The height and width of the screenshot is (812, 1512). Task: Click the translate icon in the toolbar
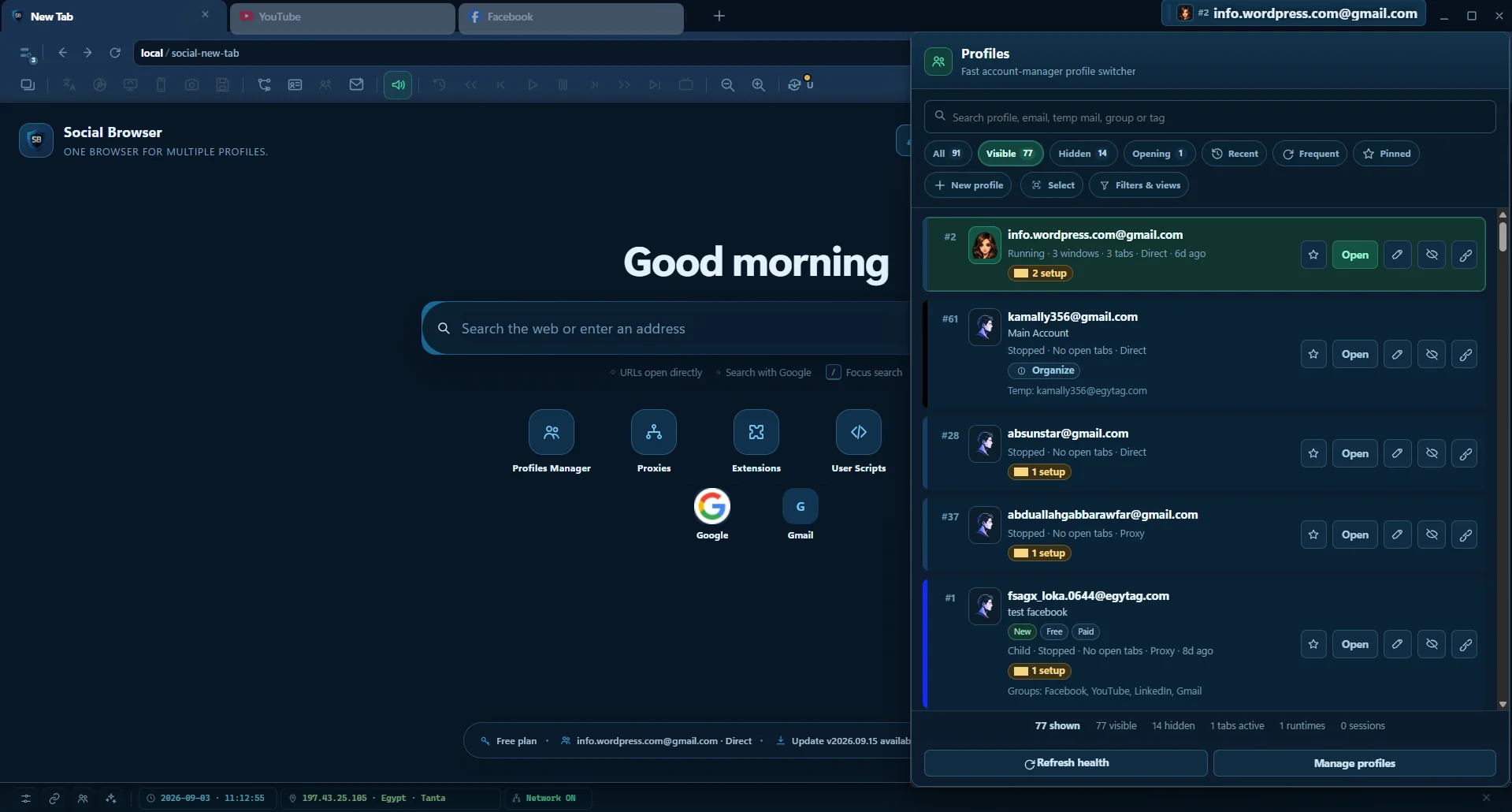click(x=69, y=85)
